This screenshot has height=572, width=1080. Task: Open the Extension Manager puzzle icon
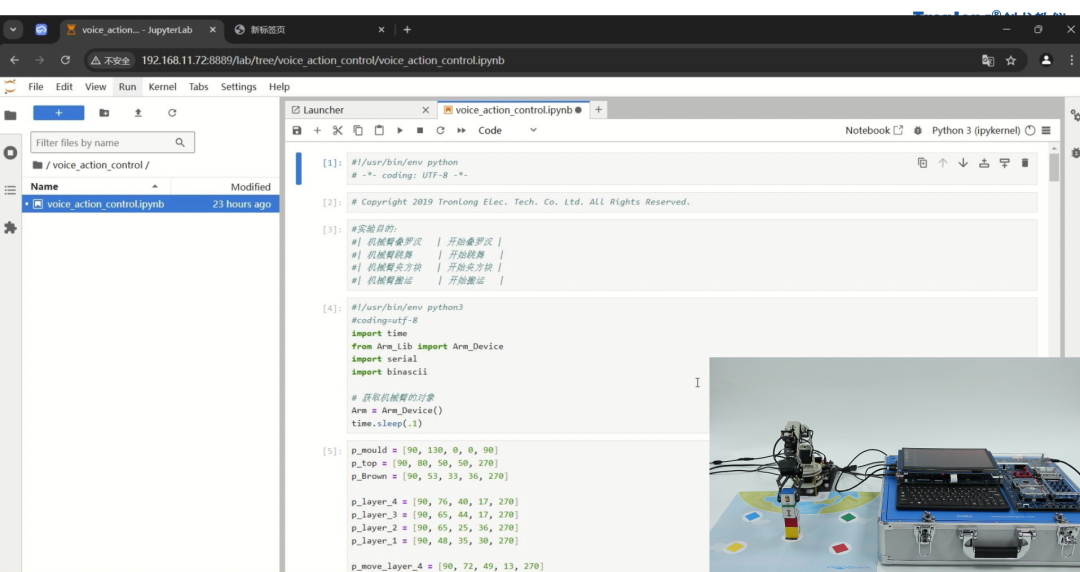tap(11, 228)
